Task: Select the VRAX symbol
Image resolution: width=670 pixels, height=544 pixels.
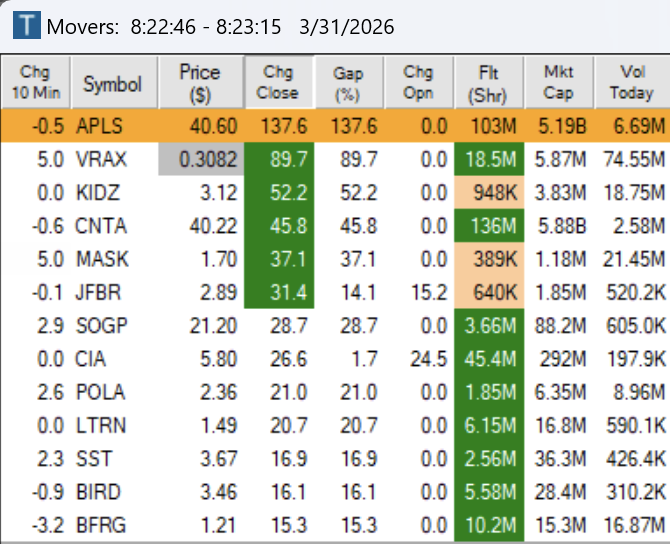Action: pos(101,159)
